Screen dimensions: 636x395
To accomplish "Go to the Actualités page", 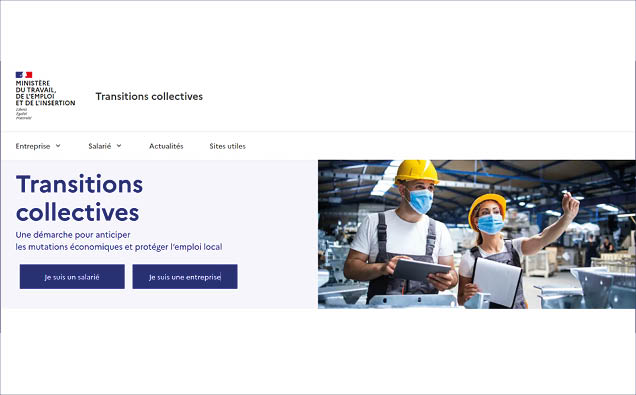I will (166, 146).
